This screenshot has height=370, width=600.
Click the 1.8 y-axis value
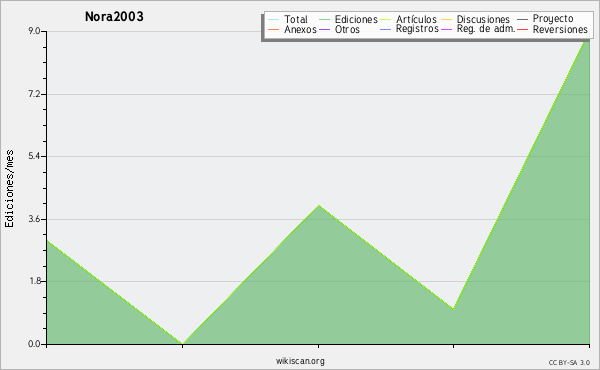click(x=34, y=281)
